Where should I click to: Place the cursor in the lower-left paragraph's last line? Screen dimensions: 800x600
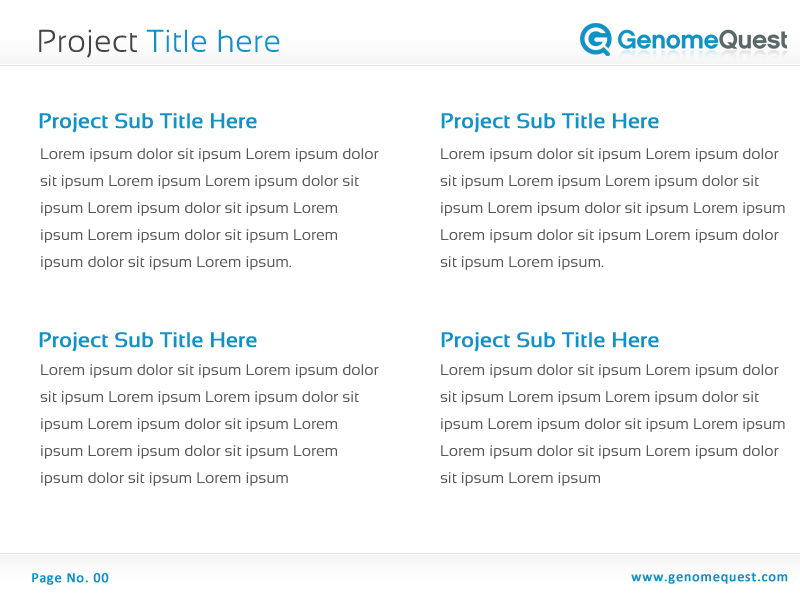pyautogui.click(x=164, y=478)
